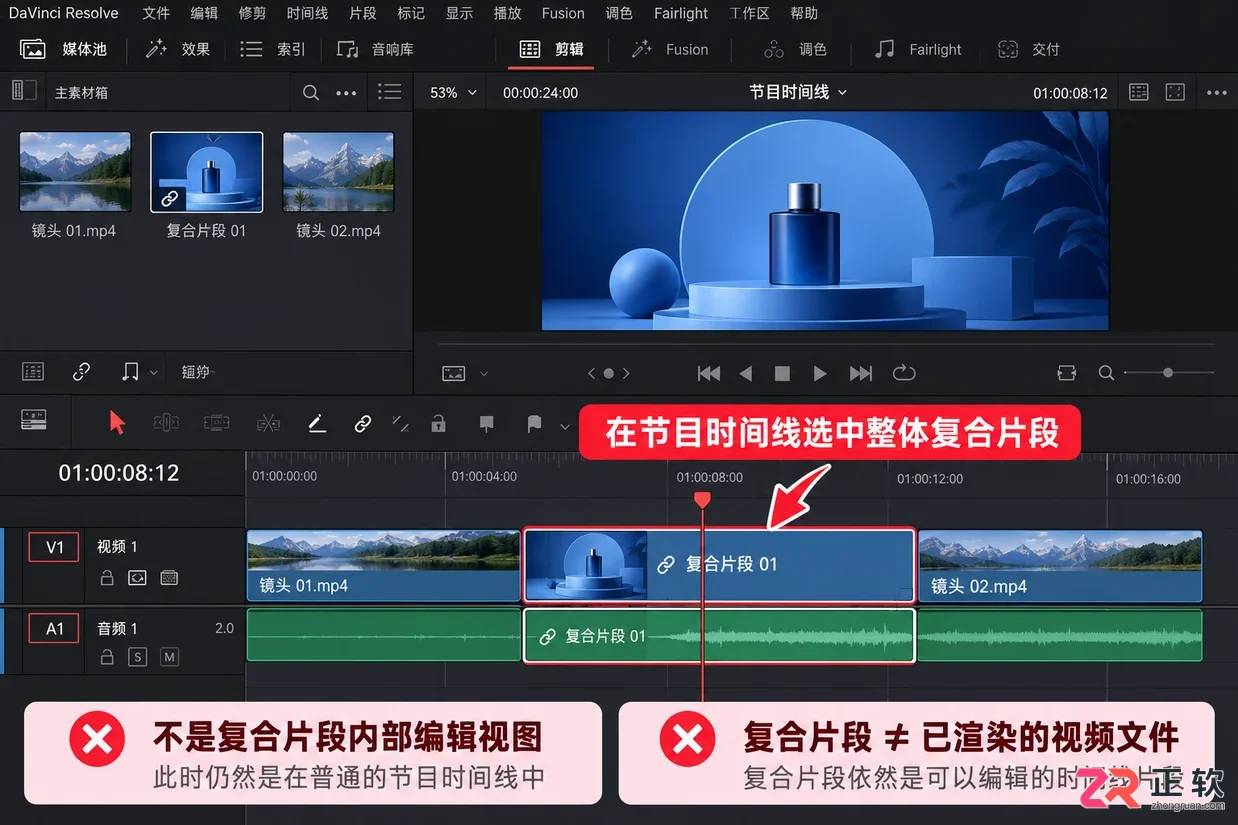Image resolution: width=1238 pixels, height=825 pixels.
Task: Add a flag with the flag icon
Action: [534, 424]
